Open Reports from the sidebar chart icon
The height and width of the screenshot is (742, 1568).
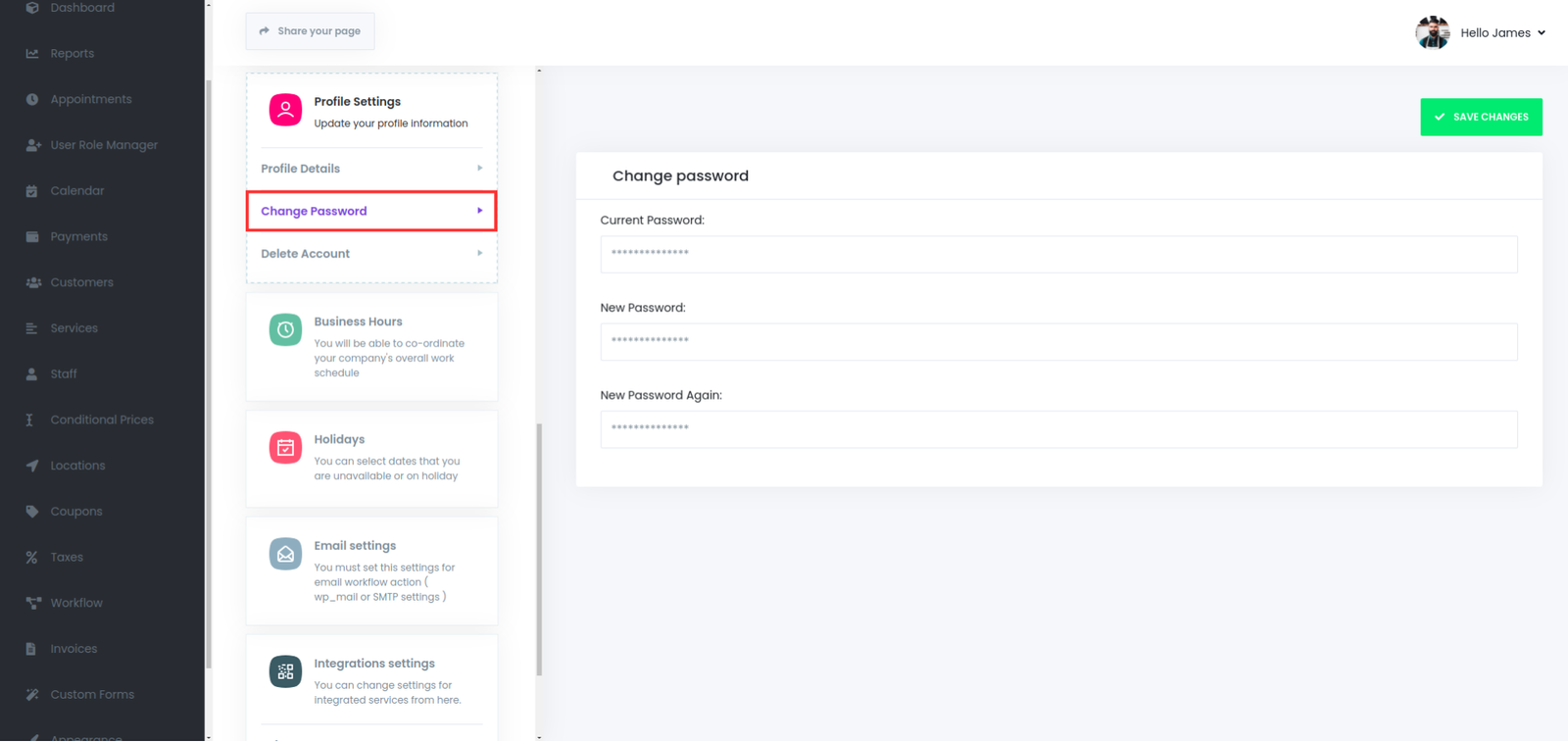point(32,54)
